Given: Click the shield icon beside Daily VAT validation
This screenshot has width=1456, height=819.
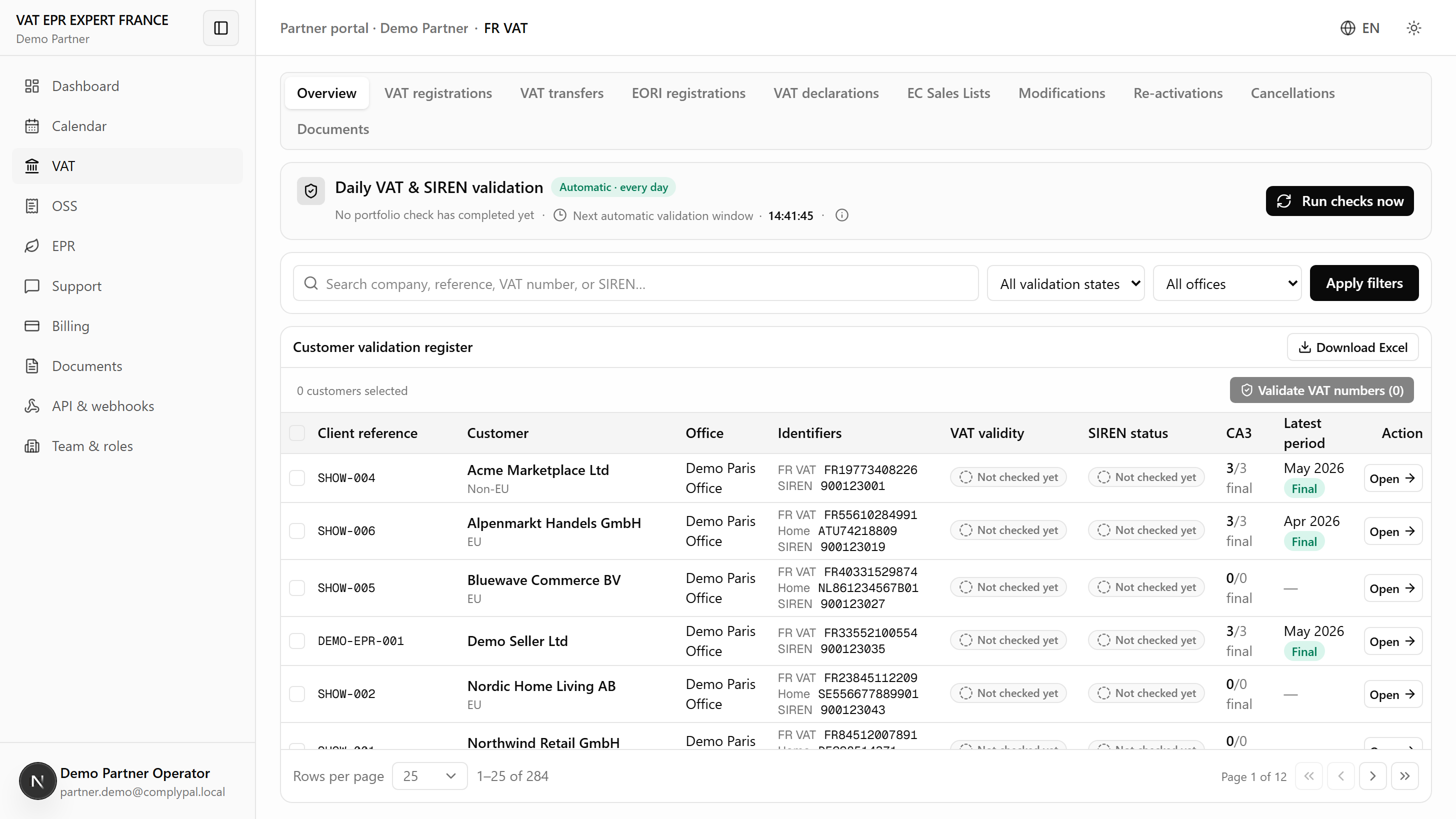Looking at the screenshot, I should tap(311, 191).
